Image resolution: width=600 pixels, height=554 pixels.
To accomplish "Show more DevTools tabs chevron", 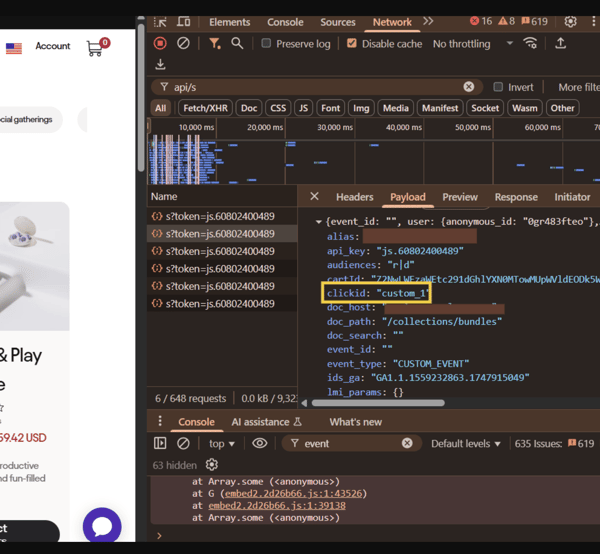I will (x=428, y=21).
